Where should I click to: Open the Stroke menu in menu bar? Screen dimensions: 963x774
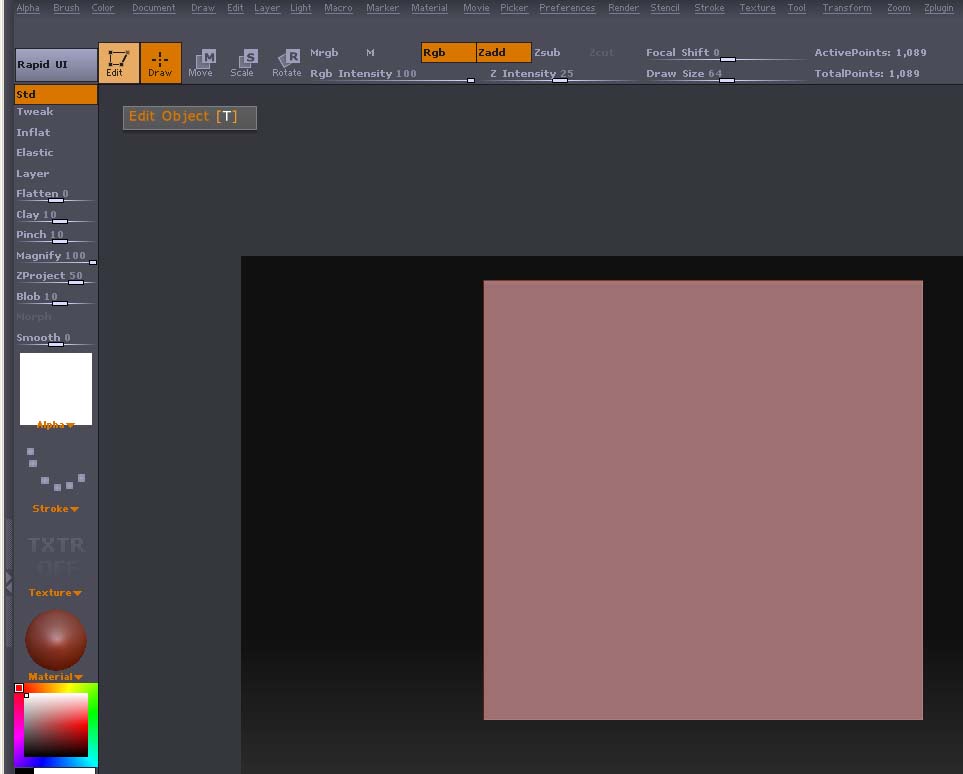[x=709, y=8]
